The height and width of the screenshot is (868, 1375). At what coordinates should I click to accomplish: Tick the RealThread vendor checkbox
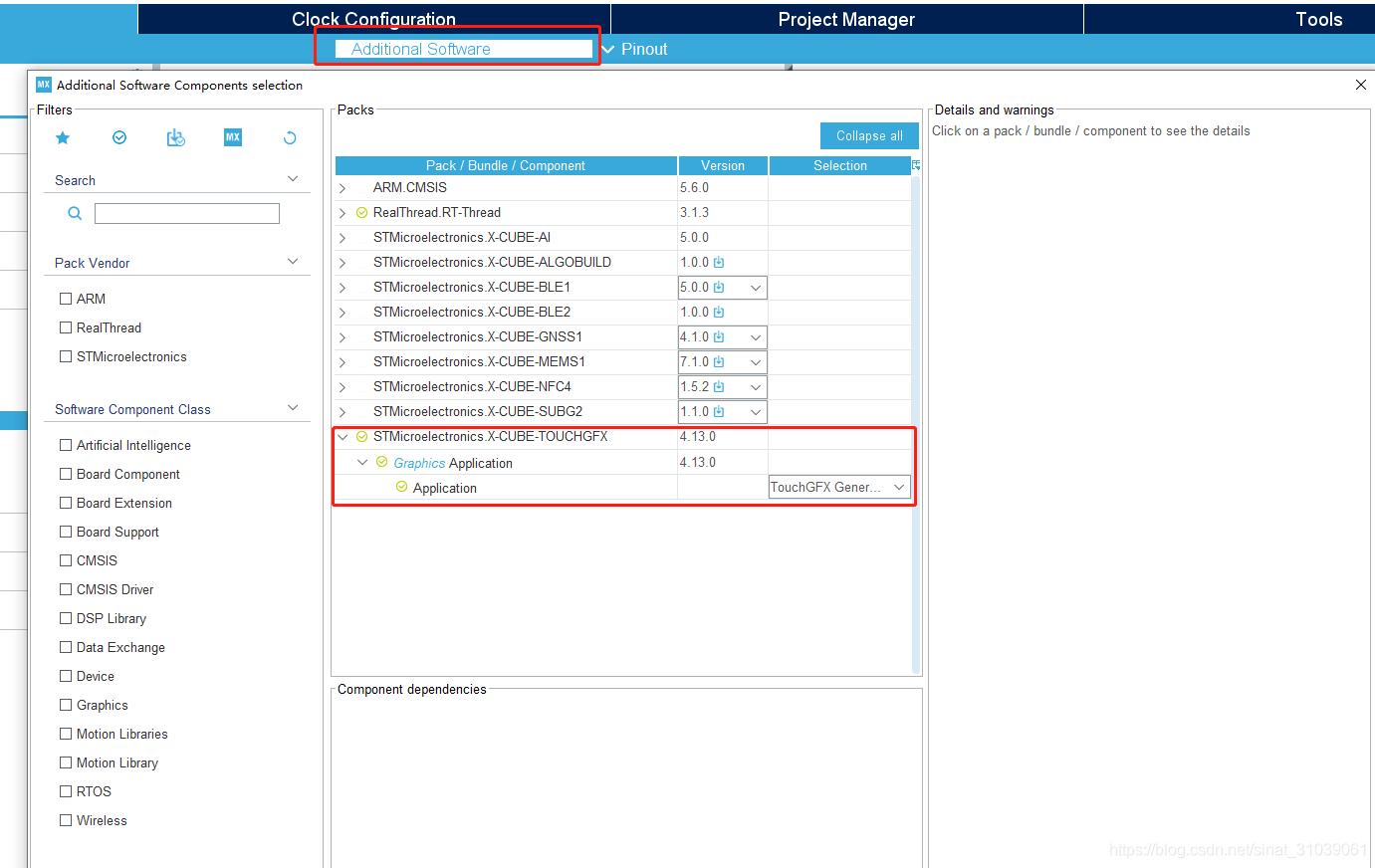[x=66, y=327]
